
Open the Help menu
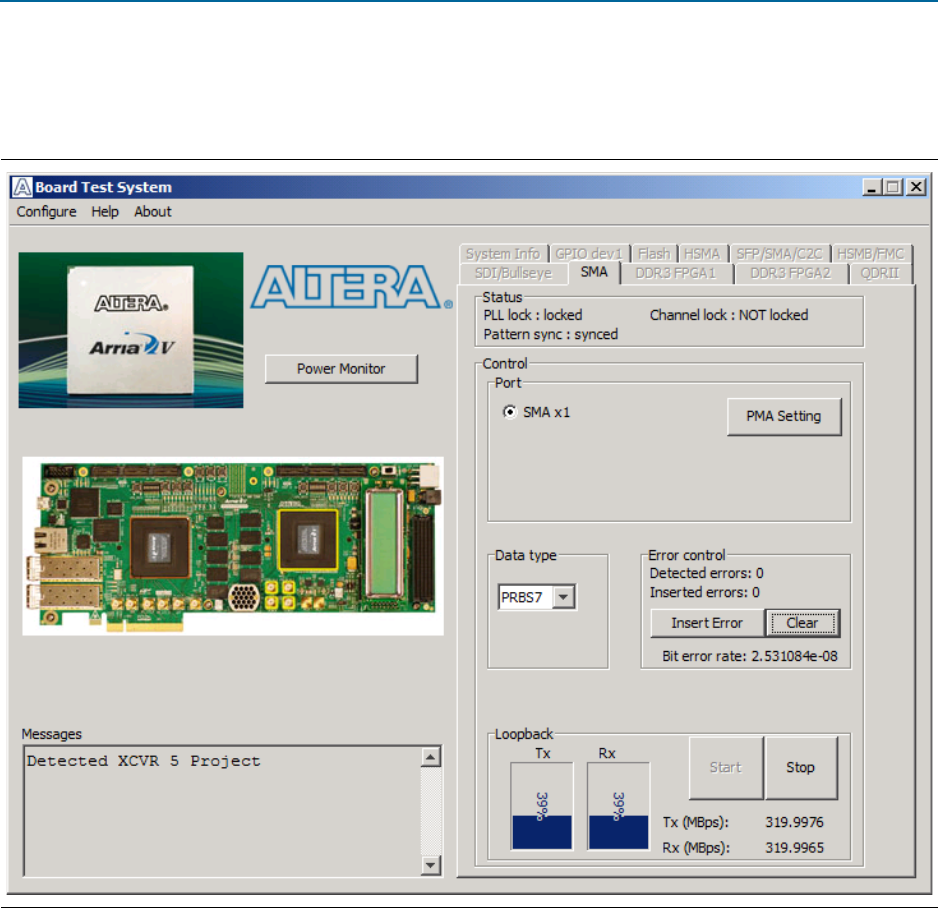tap(105, 212)
